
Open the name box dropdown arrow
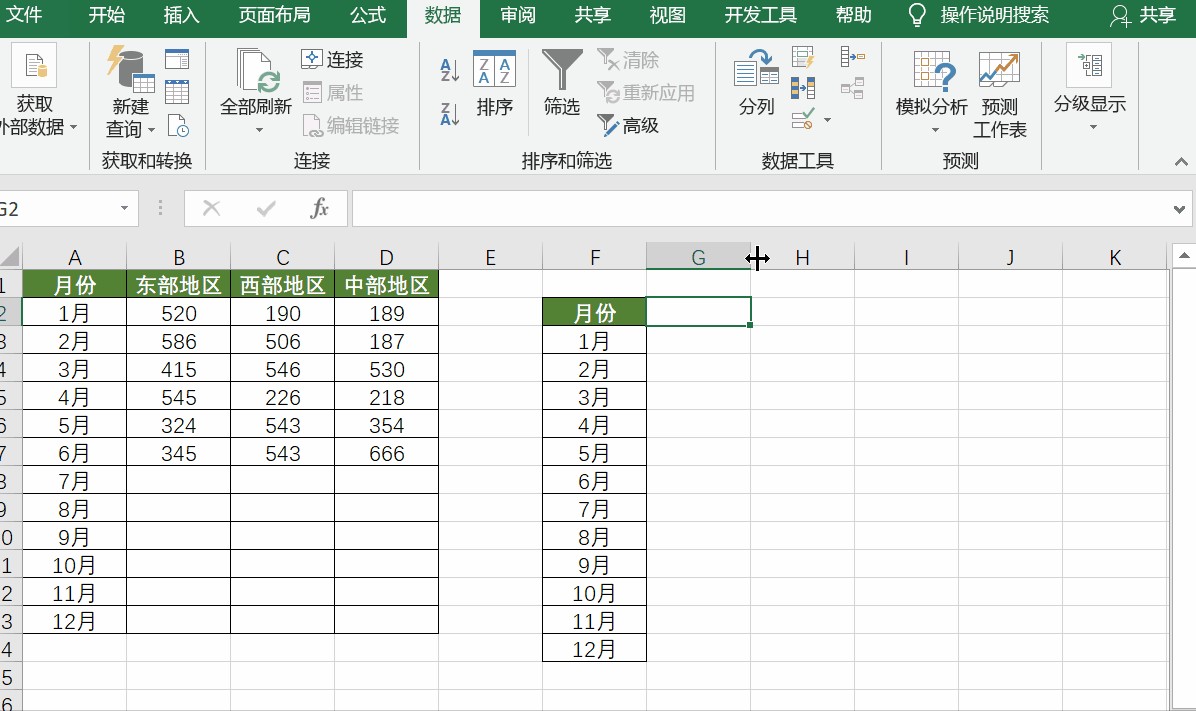point(124,208)
